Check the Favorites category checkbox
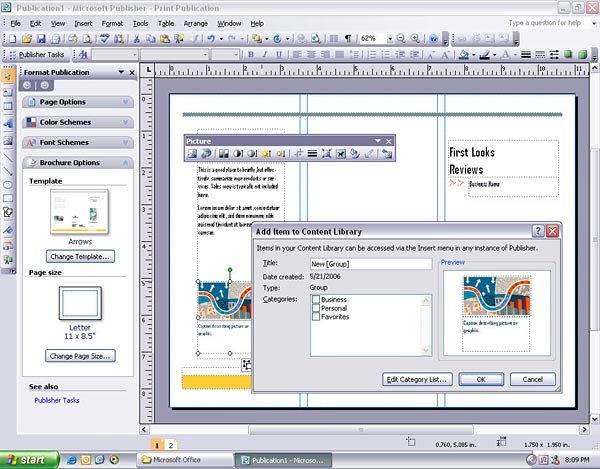Viewport: 600px width, 469px height. pos(316,317)
